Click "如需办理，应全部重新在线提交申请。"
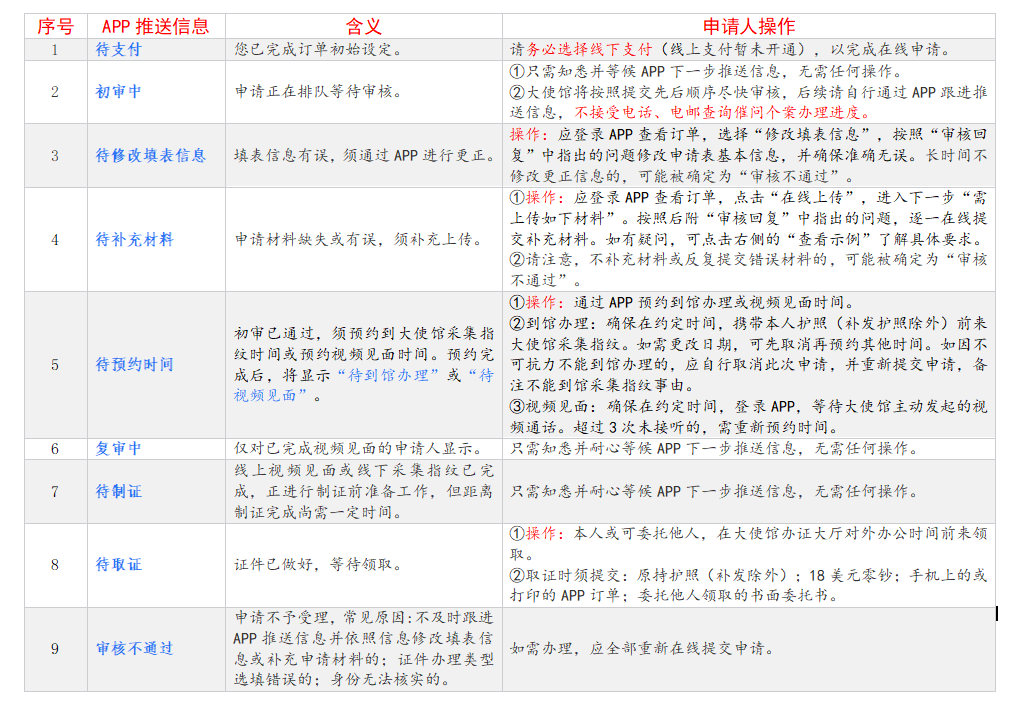 click(643, 649)
